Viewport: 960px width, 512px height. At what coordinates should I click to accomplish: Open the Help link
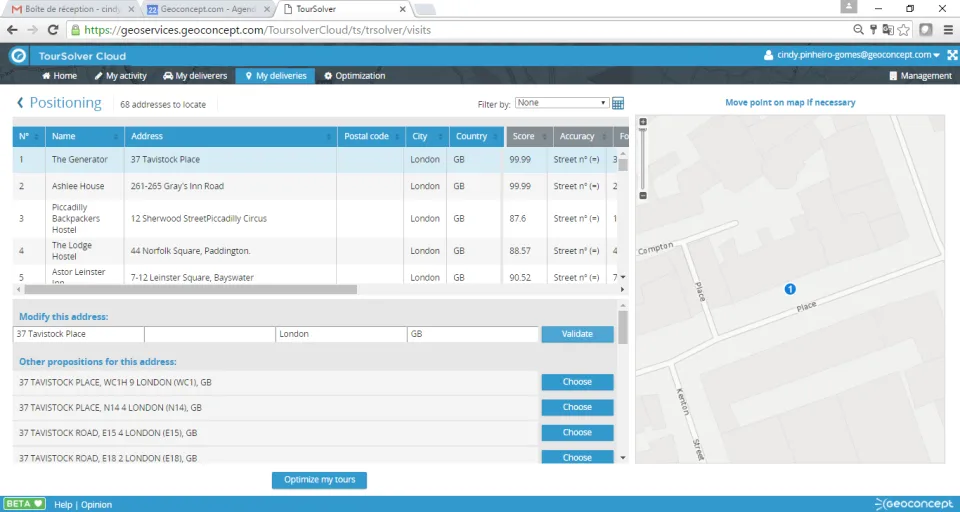coord(63,505)
